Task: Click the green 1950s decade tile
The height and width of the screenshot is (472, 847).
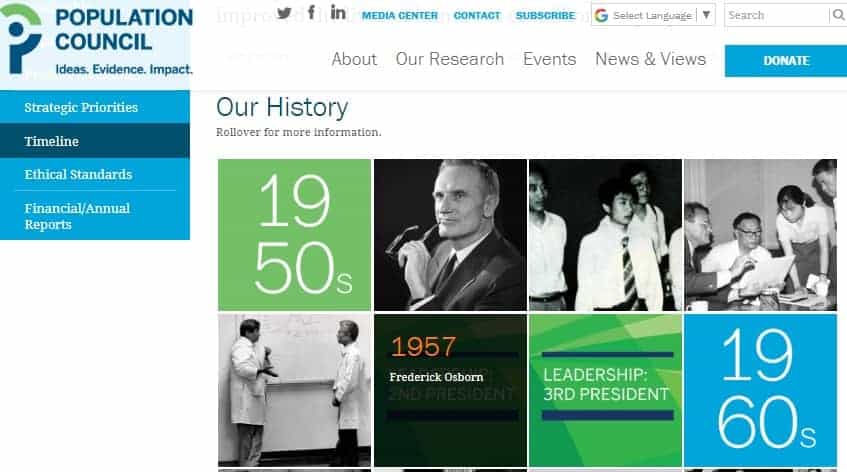Action: click(294, 234)
